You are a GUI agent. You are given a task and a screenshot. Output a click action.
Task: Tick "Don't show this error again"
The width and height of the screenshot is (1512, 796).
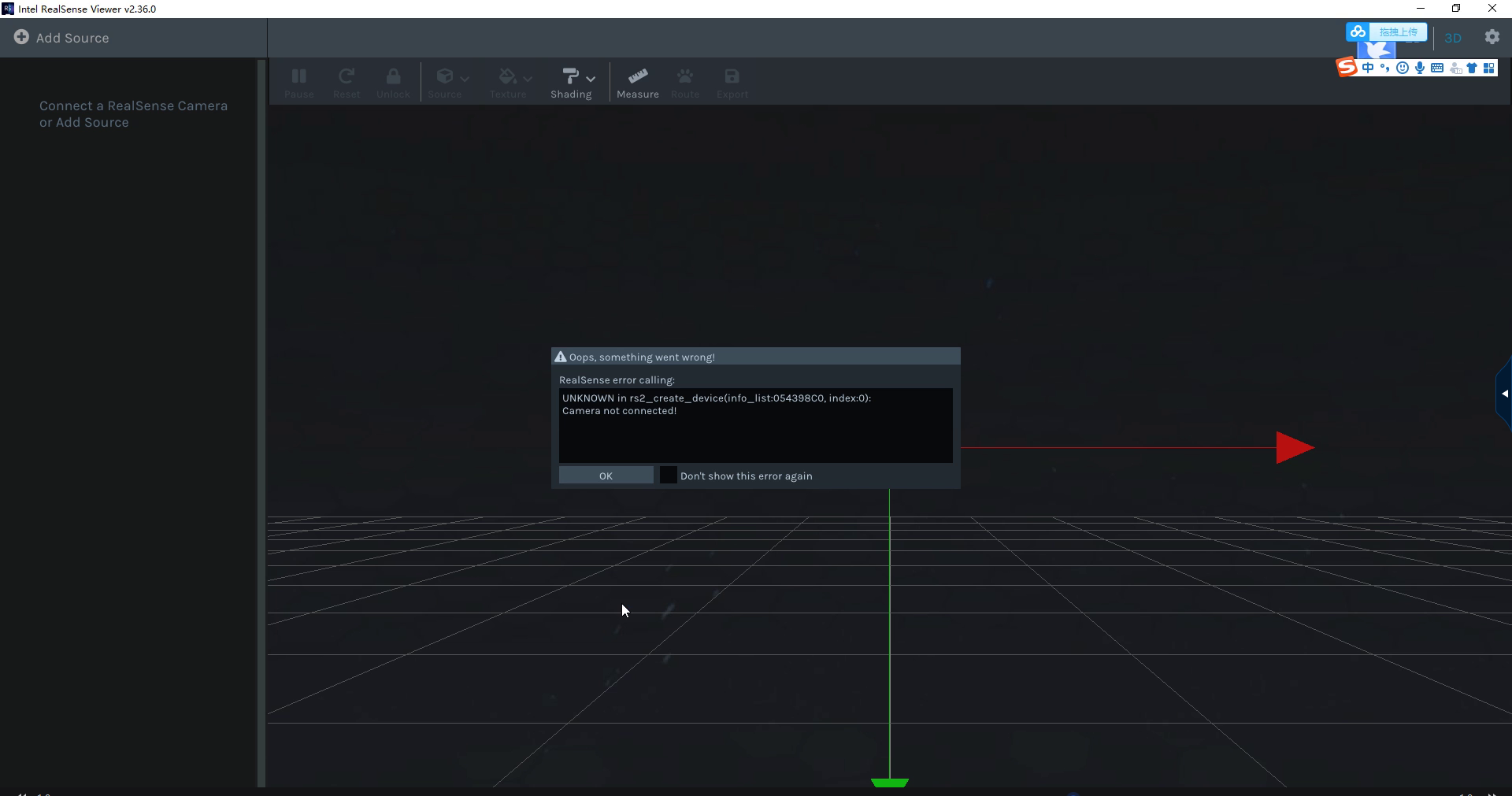pyautogui.click(x=668, y=475)
